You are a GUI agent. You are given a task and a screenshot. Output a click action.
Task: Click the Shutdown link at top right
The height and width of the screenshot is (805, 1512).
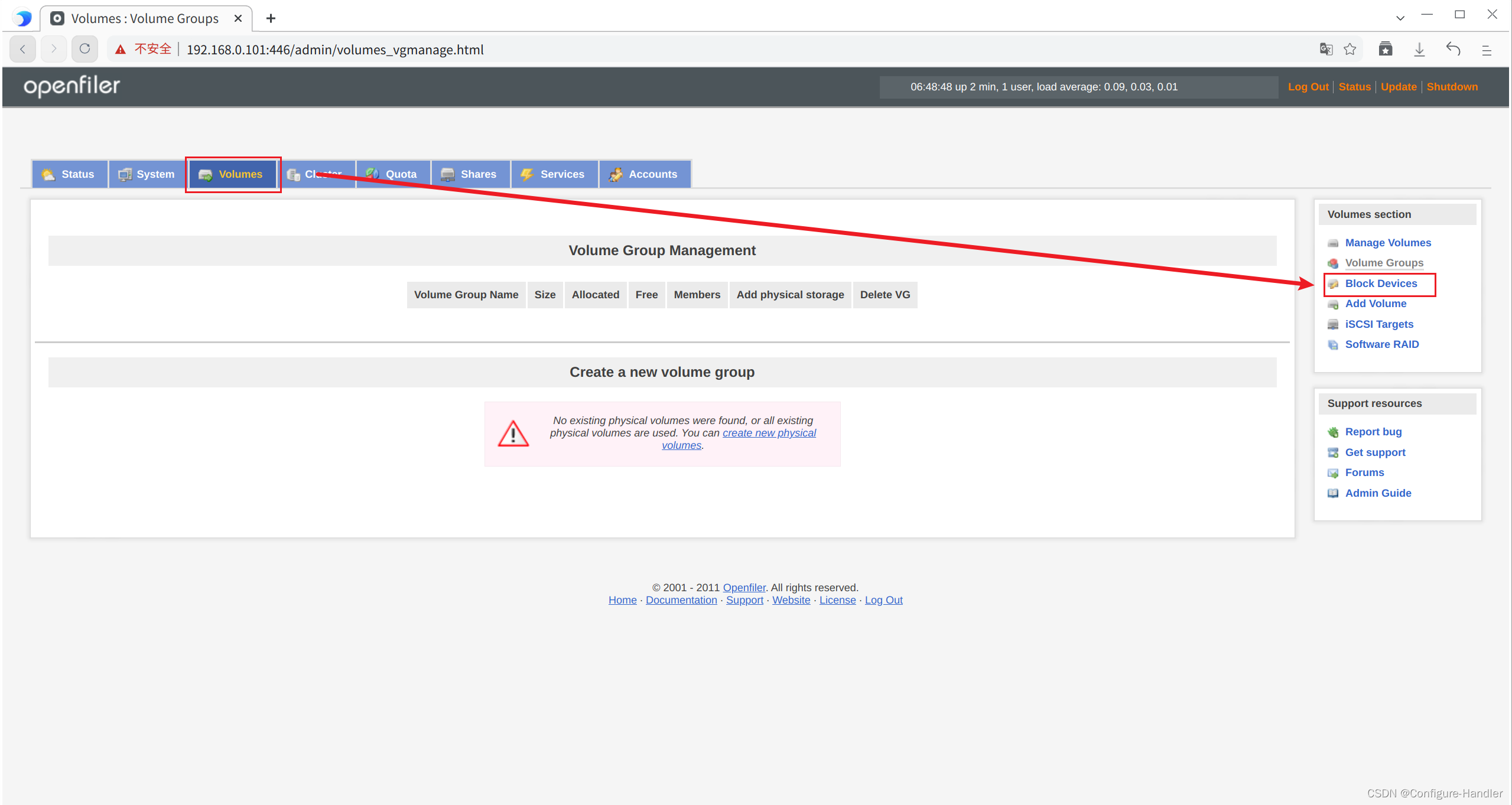(1452, 86)
